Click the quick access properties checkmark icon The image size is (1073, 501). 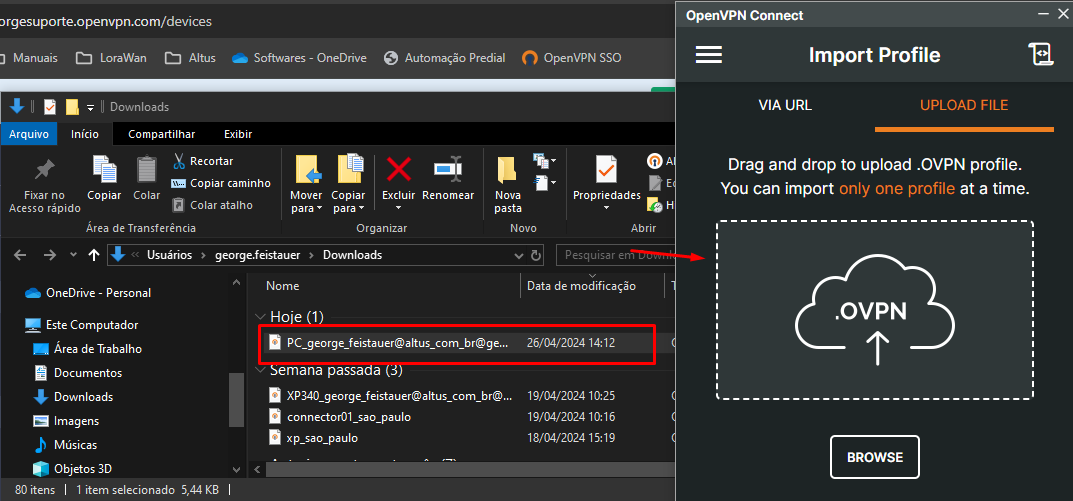[x=49, y=107]
